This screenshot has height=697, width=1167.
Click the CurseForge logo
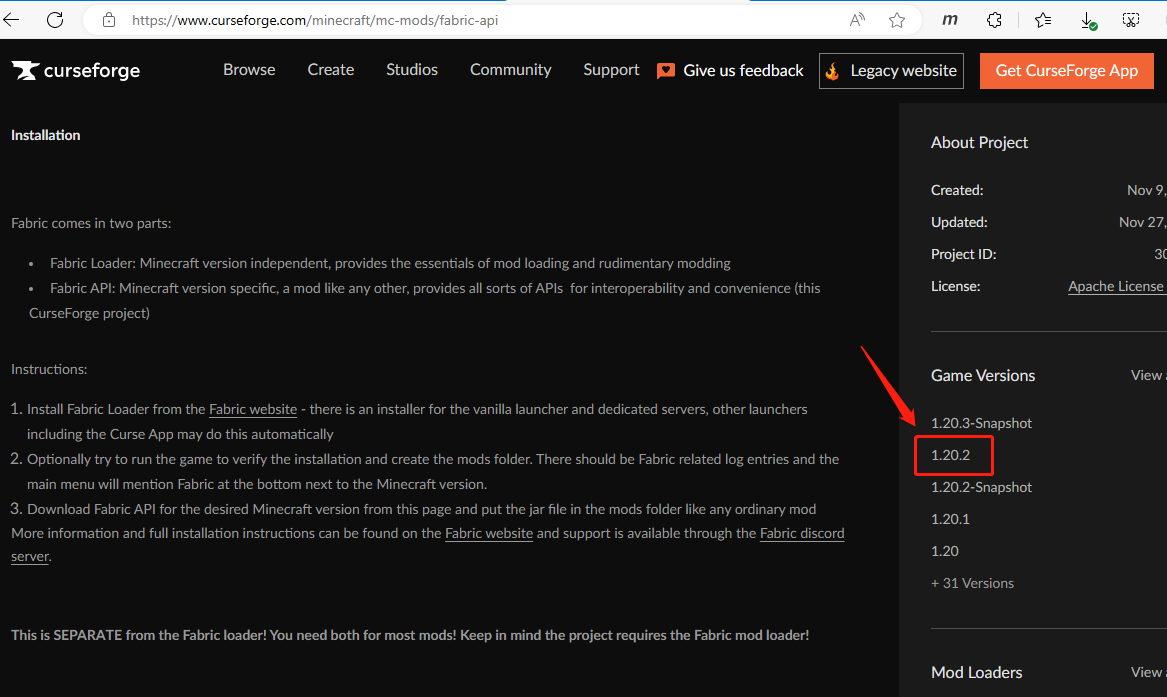coord(76,71)
